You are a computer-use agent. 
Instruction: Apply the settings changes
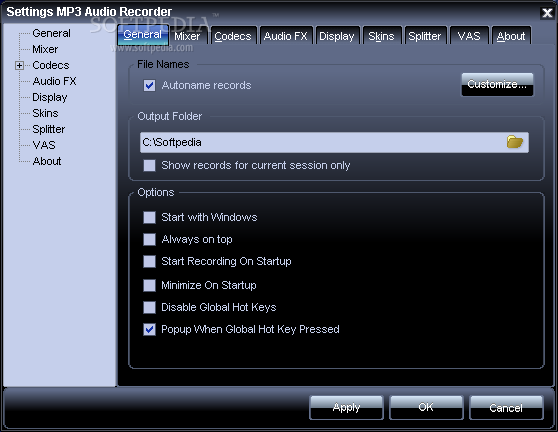coord(346,407)
